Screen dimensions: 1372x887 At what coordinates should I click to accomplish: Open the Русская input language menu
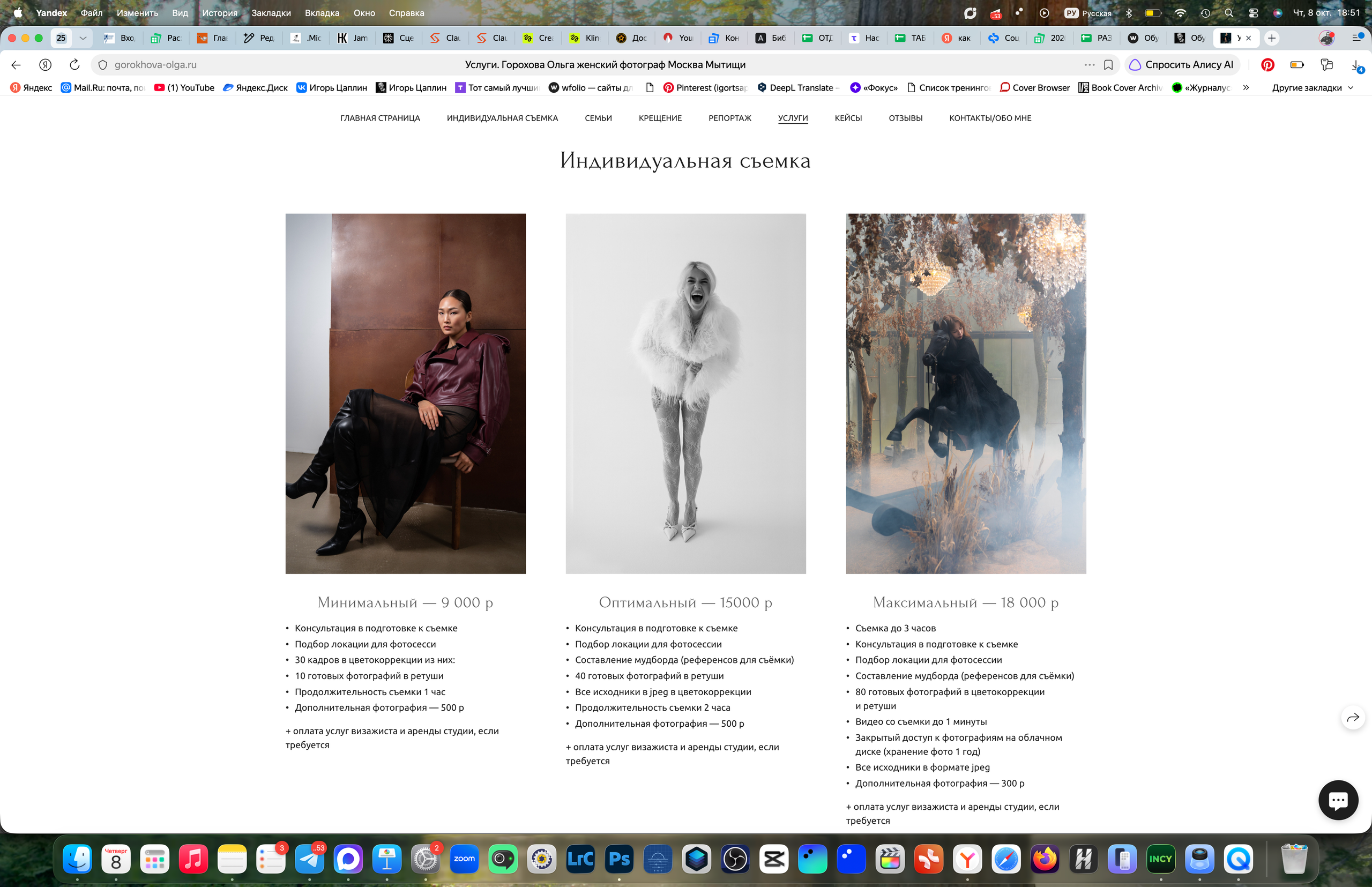coord(1088,13)
